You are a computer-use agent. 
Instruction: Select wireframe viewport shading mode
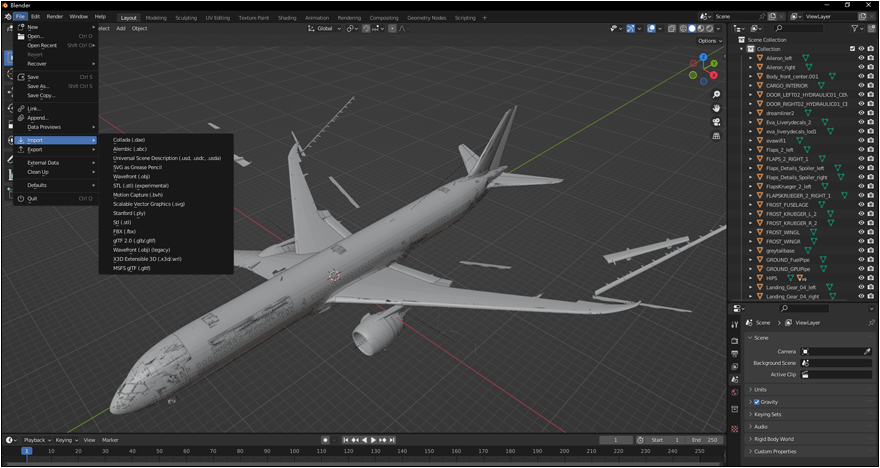click(683, 29)
